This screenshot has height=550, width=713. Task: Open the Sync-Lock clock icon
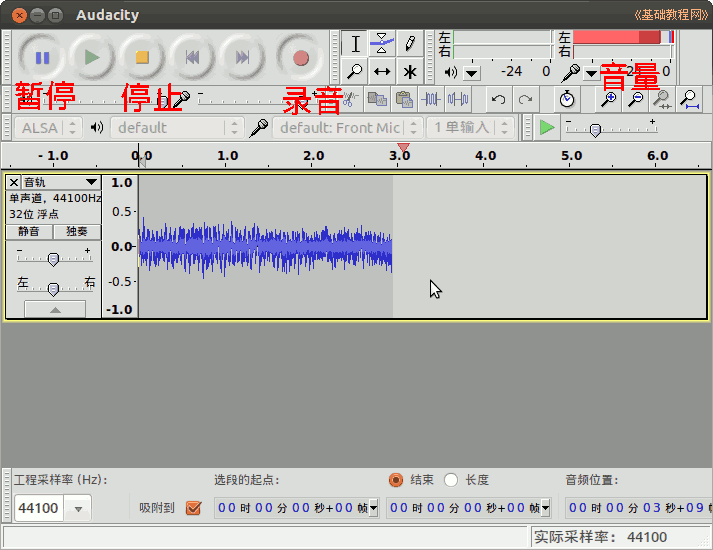pyautogui.click(x=567, y=99)
